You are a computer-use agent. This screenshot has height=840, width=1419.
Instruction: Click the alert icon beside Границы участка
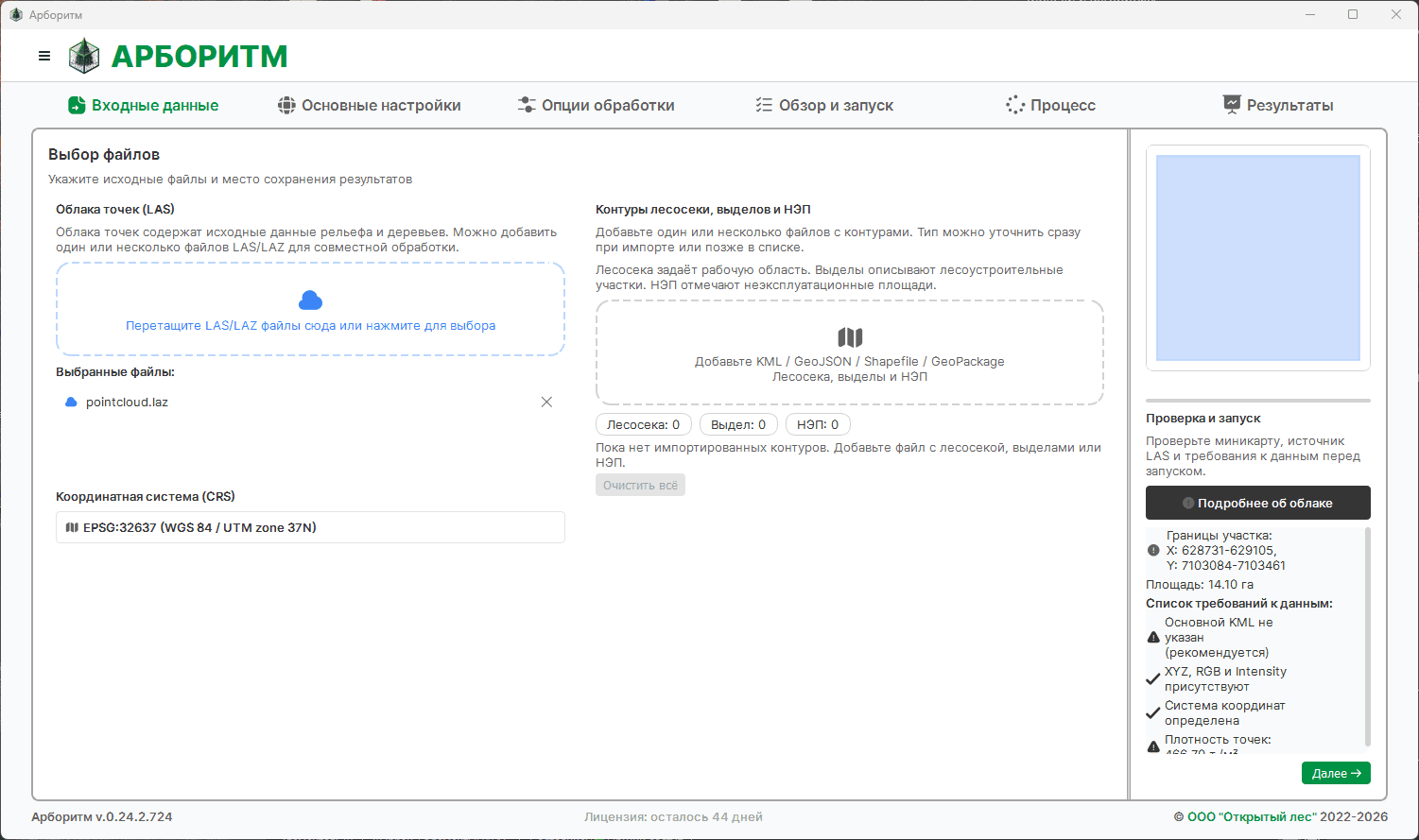pos(1153,550)
